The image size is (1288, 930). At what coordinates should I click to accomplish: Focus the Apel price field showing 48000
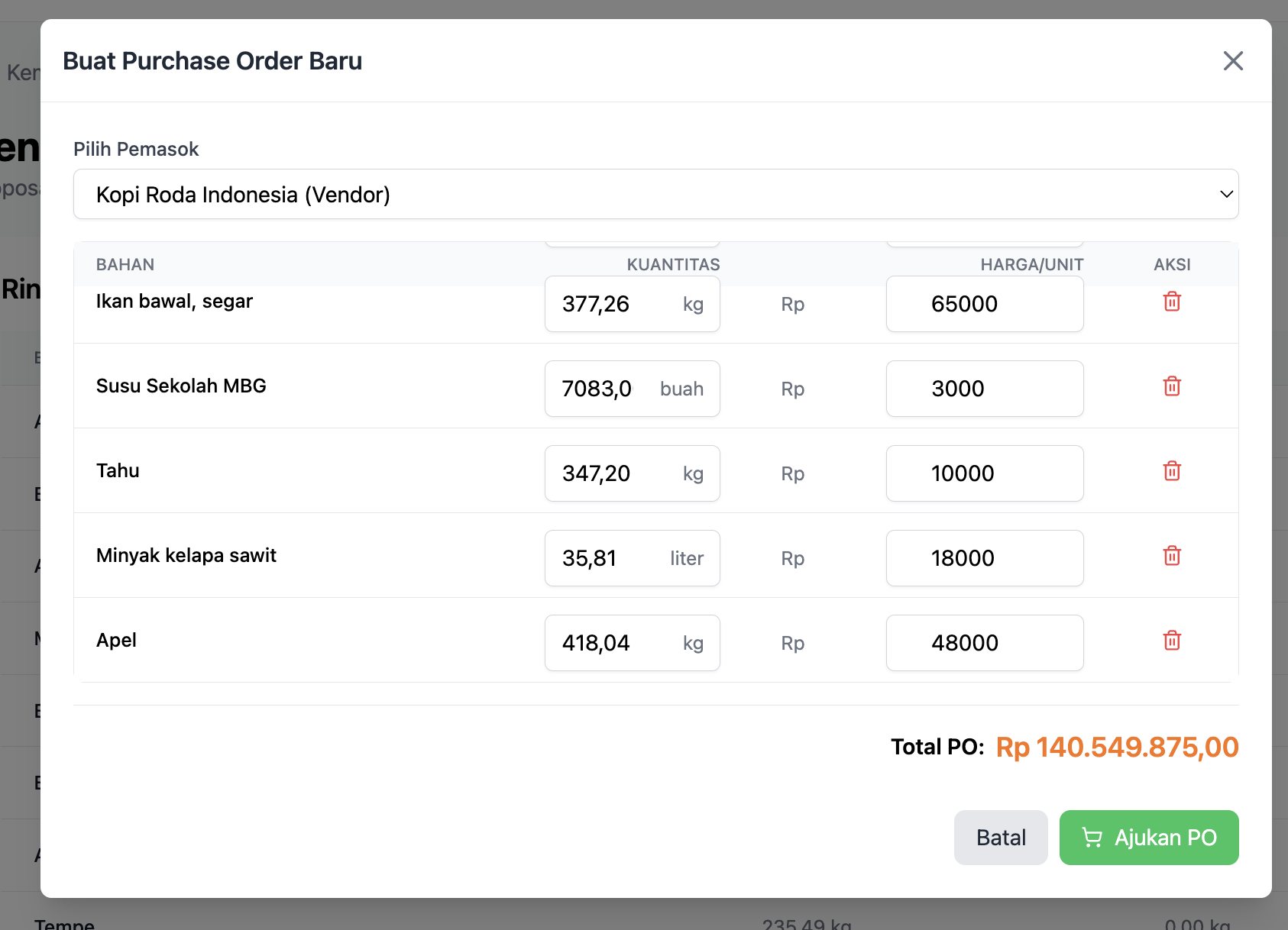[x=984, y=643]
